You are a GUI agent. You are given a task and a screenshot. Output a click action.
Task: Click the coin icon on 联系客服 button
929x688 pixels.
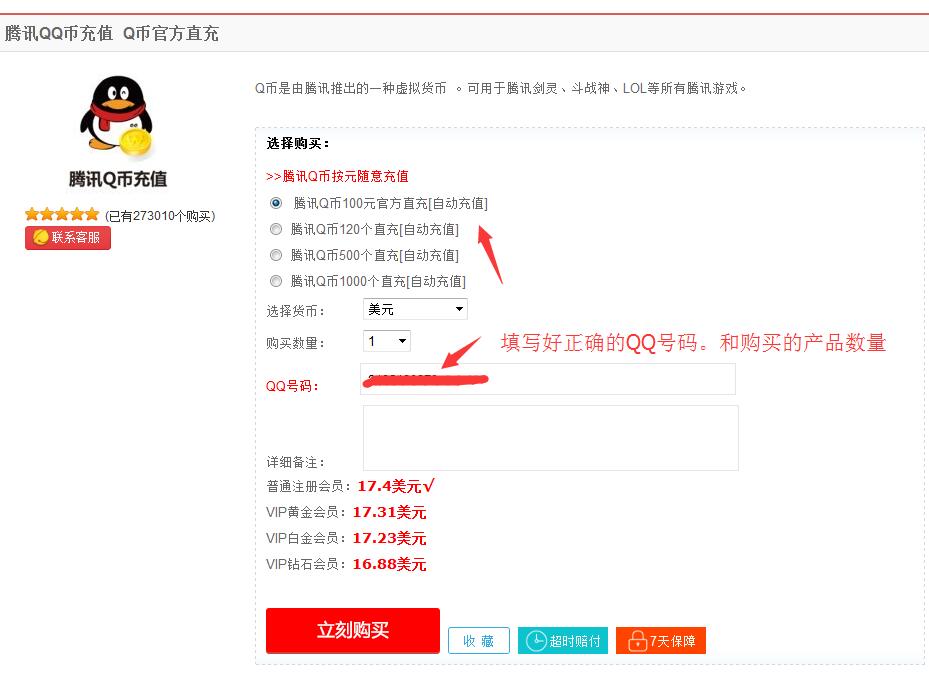pyautogui.click(x=40, y=238)
